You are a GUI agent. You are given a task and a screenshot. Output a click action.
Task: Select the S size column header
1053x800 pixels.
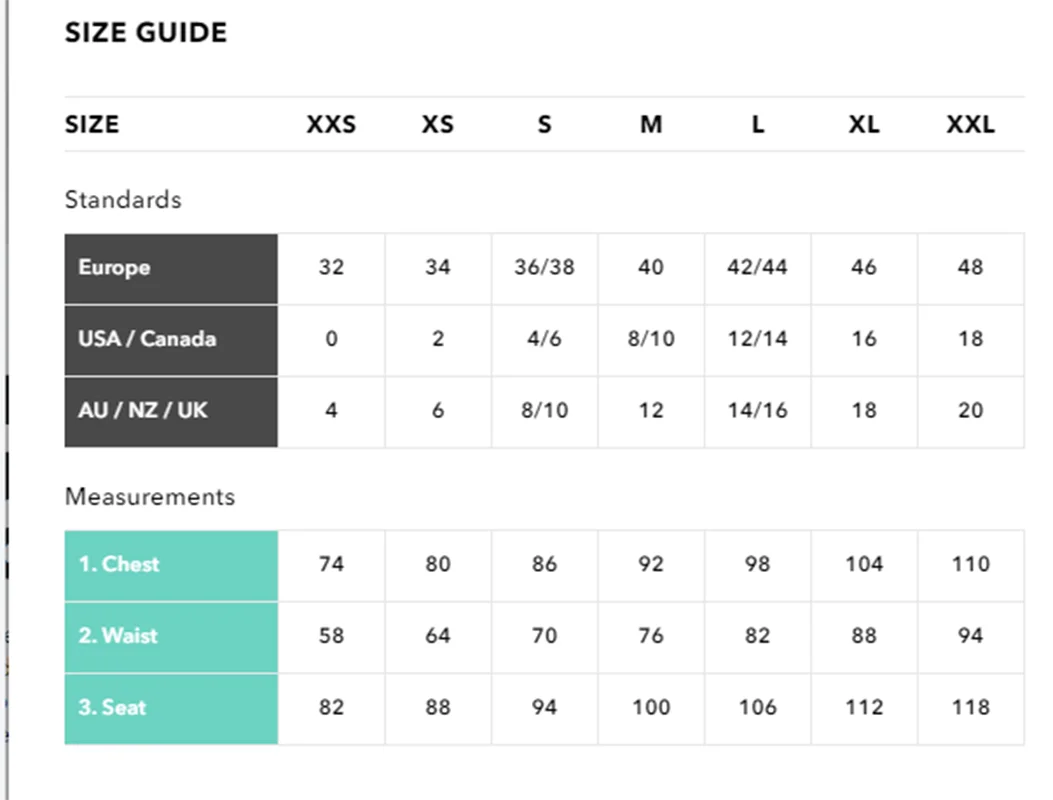544,125
